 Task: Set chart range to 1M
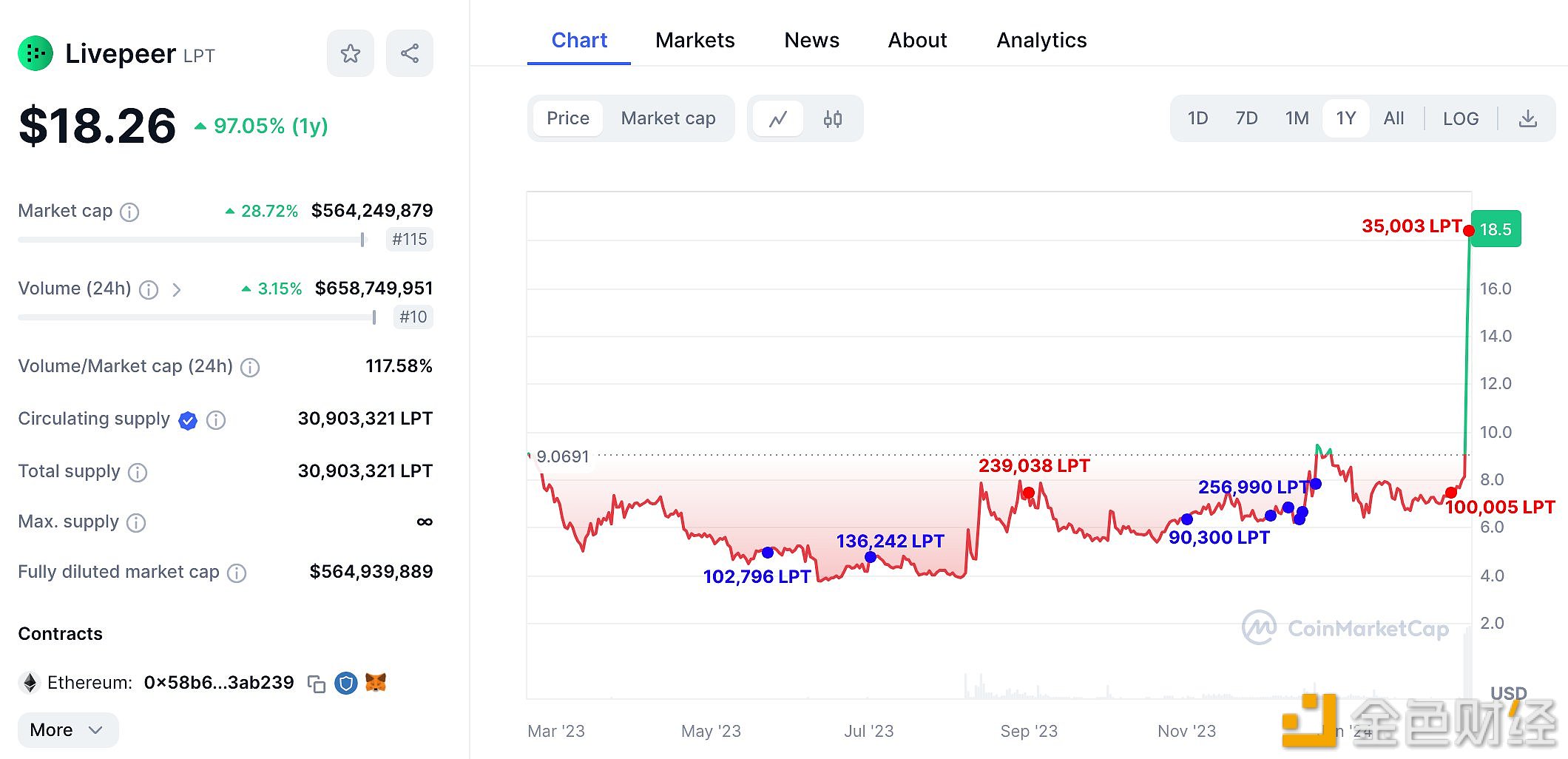pyautogui.click(x=1297, y=118)
